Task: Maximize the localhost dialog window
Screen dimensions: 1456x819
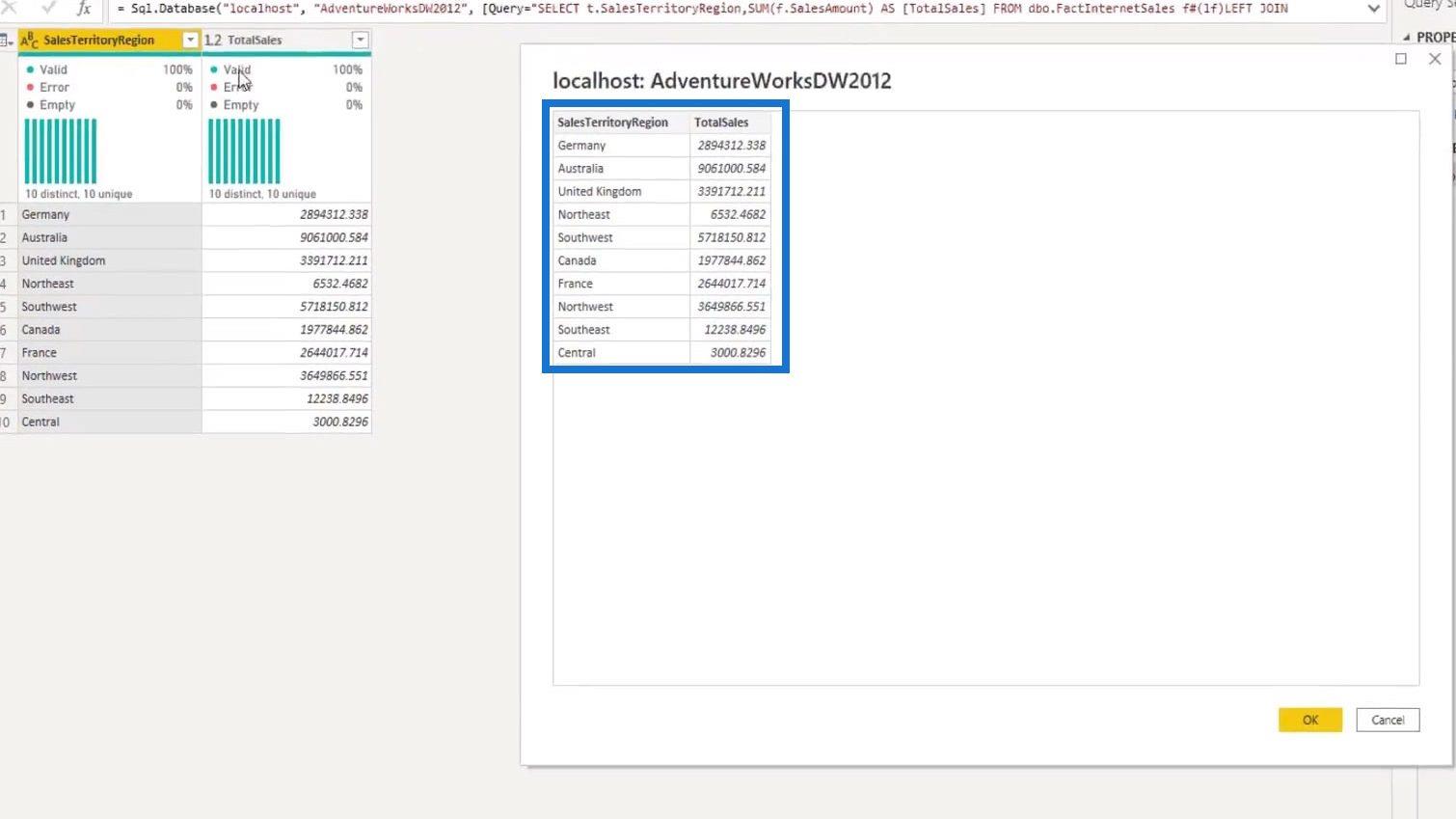Action: (x=1401, y=59)
